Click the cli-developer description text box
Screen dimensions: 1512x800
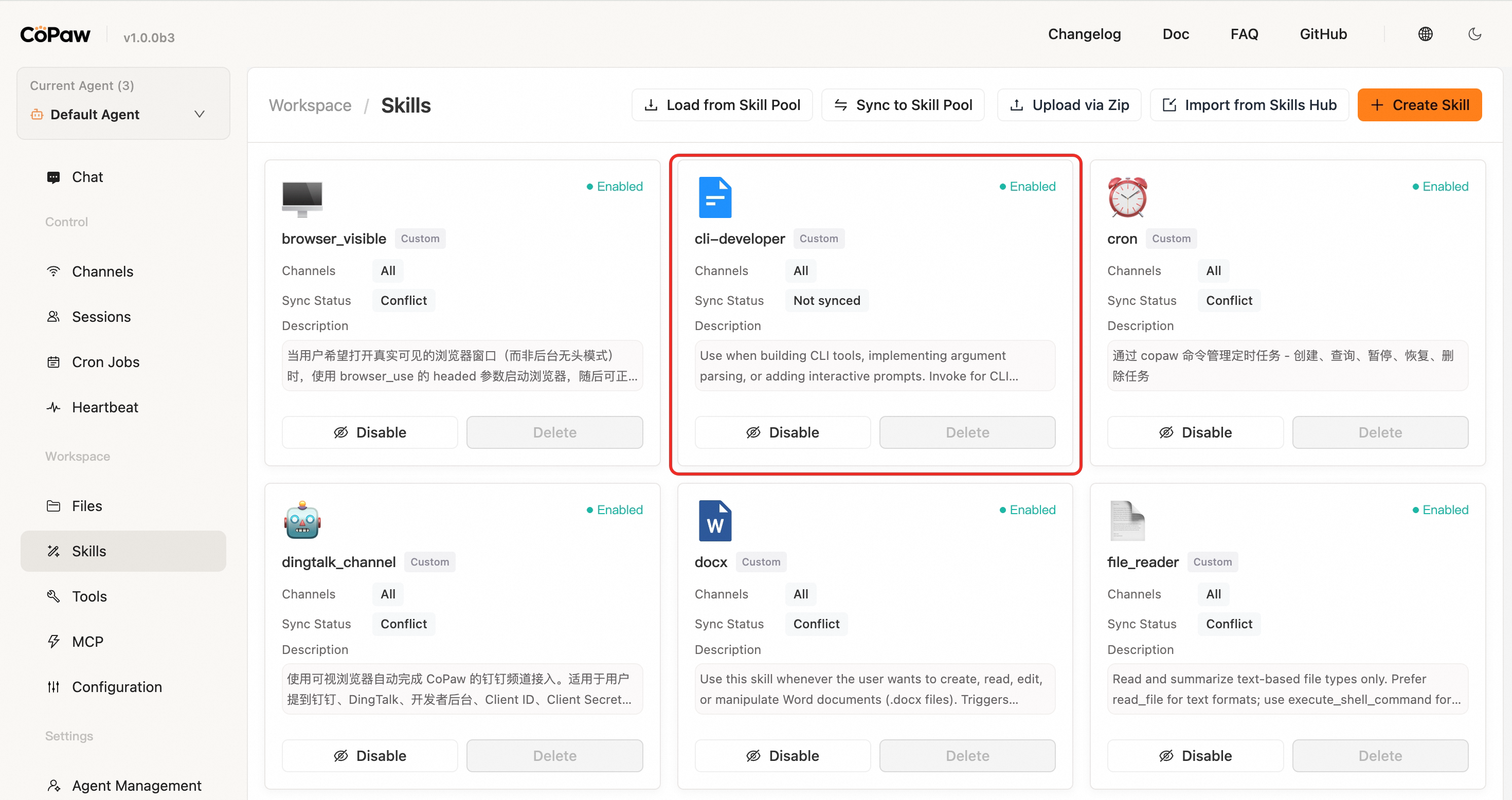(x=875, y=366)
